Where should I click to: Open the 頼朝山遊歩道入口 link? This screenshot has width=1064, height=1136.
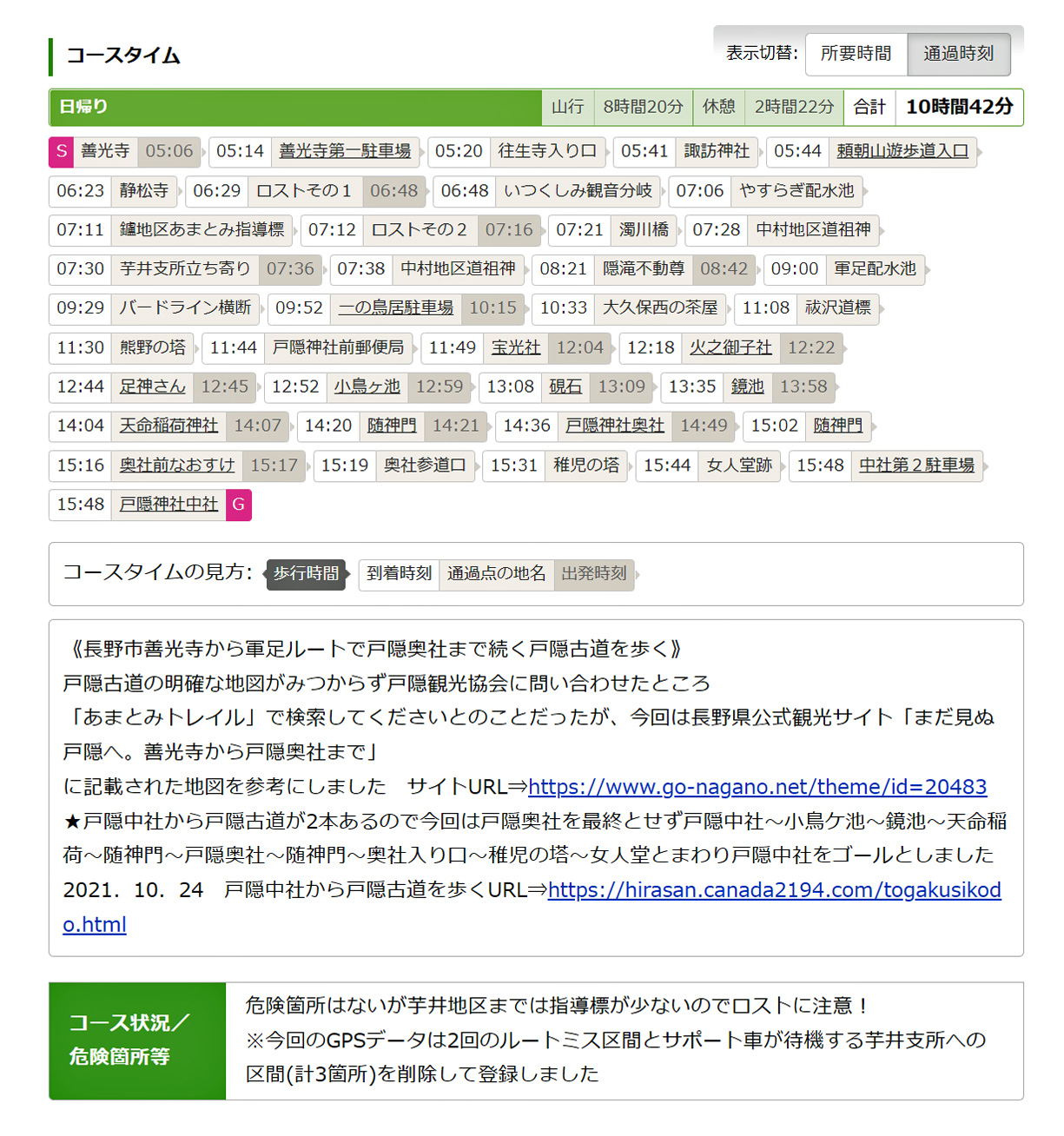pyautogui.click(x=902, y=151)
